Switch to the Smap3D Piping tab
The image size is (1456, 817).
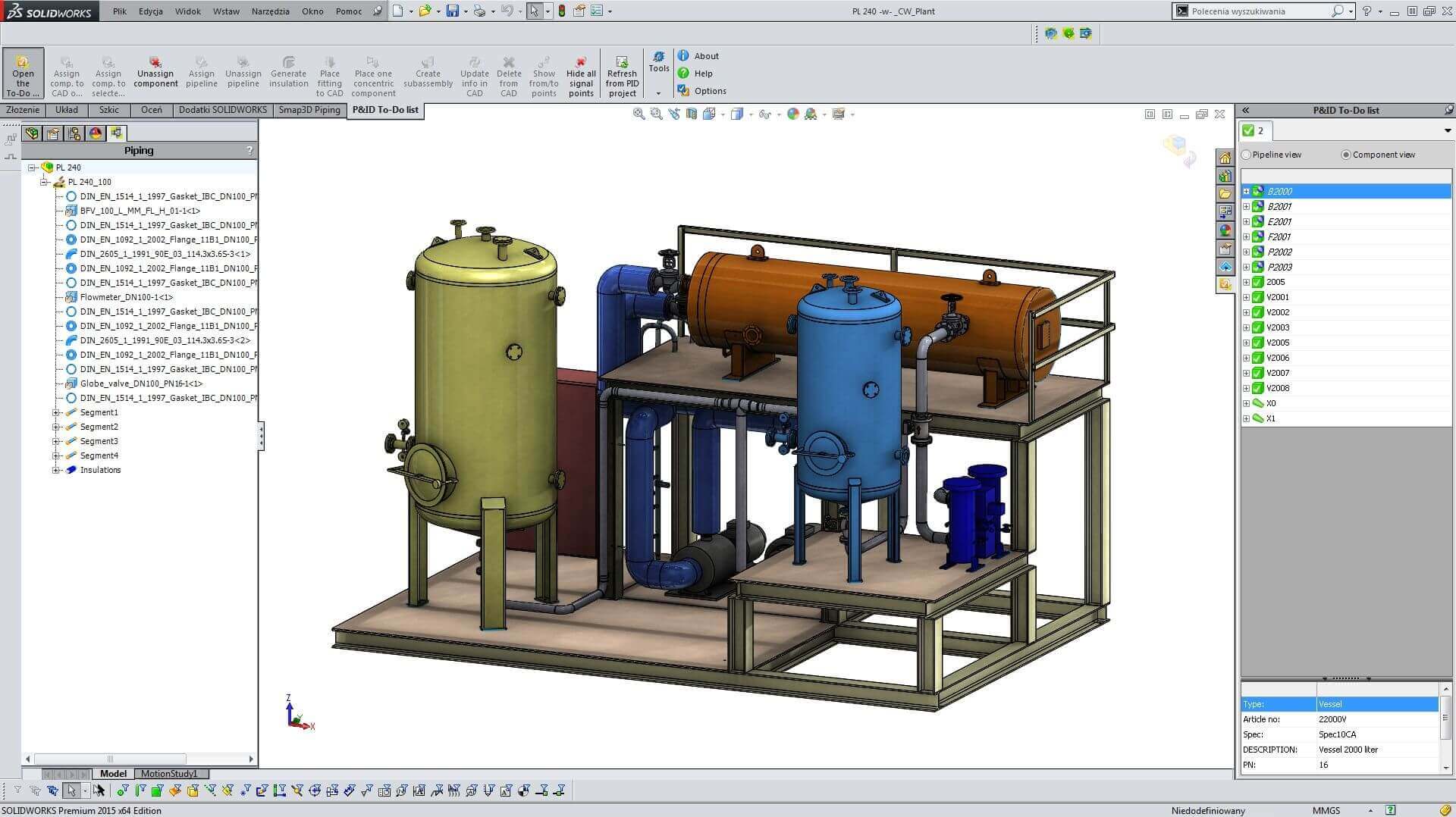pyautogui.click(x=309, y=110)
